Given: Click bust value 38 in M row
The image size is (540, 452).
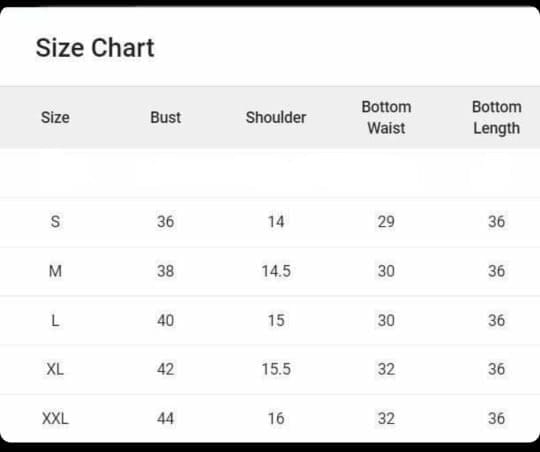Looking at the screenshot, I should point(165,271).
